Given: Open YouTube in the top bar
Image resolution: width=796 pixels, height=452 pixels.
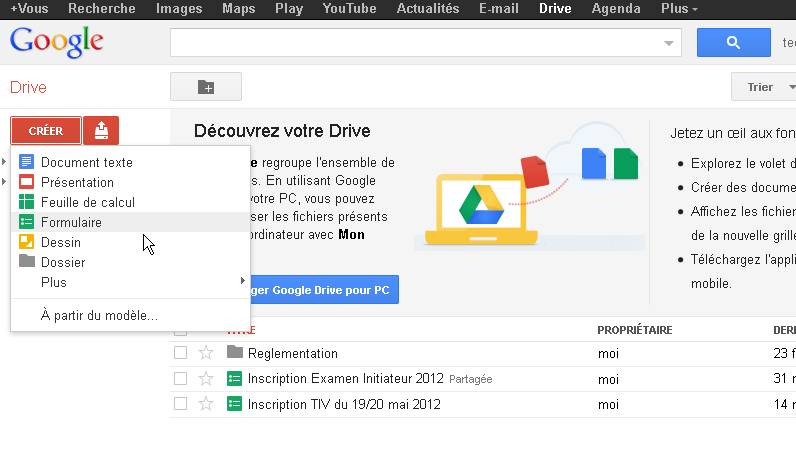Looking at the screenshot, I should pos(349,9).
